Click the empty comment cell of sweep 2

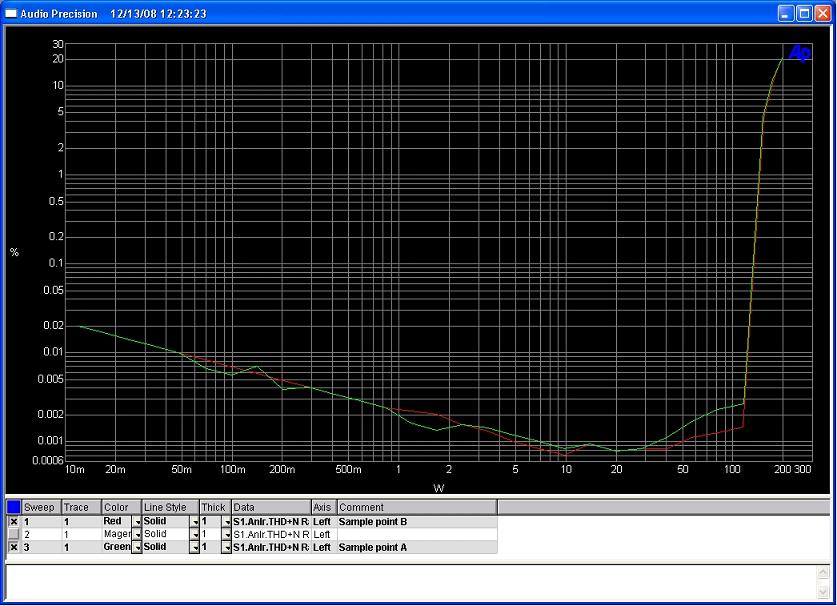click(416, 535)
